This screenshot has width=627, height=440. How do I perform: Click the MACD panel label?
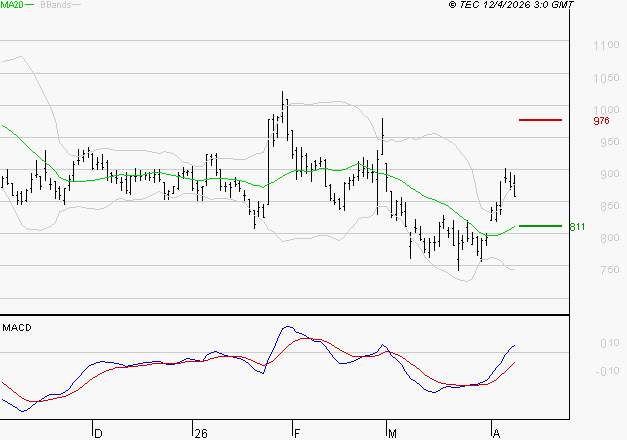coord(17,328)
